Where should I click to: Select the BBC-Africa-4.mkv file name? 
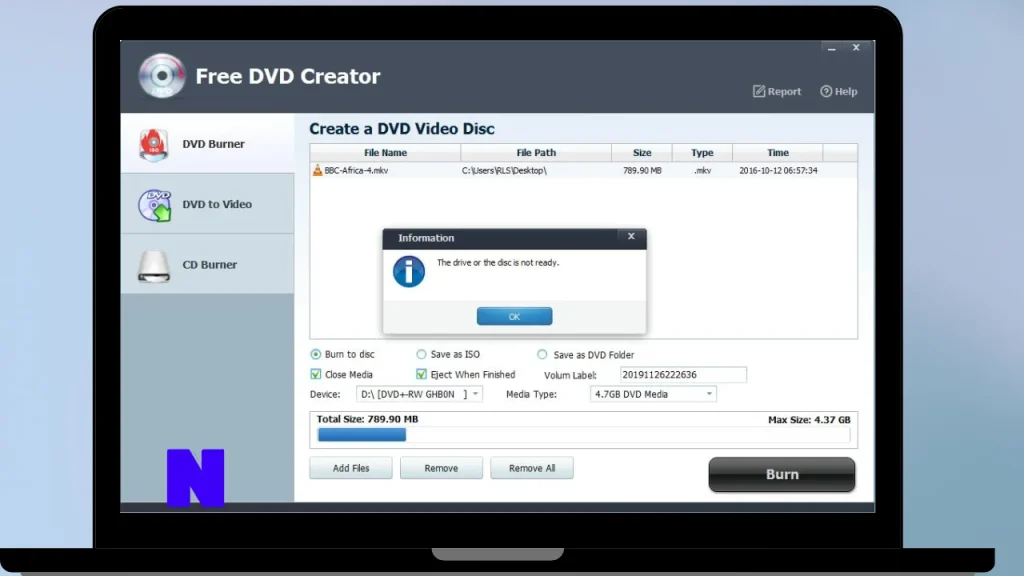[x=357, y=170]
